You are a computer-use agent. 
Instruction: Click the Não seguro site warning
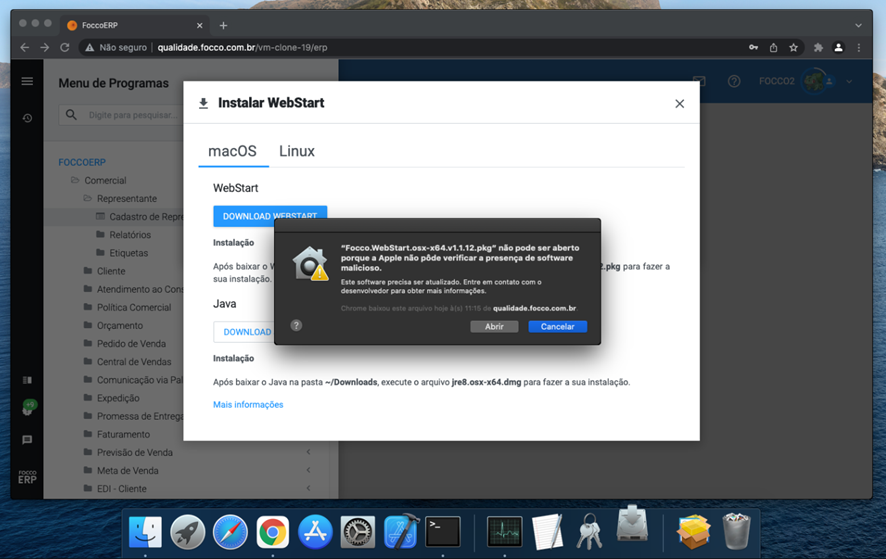point(116,47)
